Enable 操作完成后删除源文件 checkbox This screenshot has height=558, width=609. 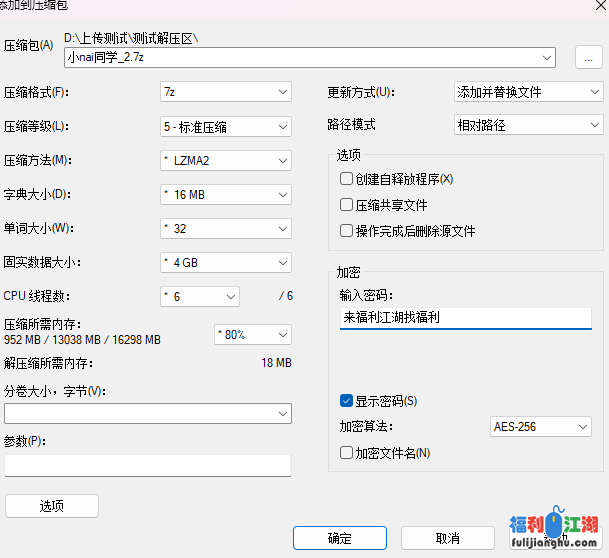click(347, 231)
